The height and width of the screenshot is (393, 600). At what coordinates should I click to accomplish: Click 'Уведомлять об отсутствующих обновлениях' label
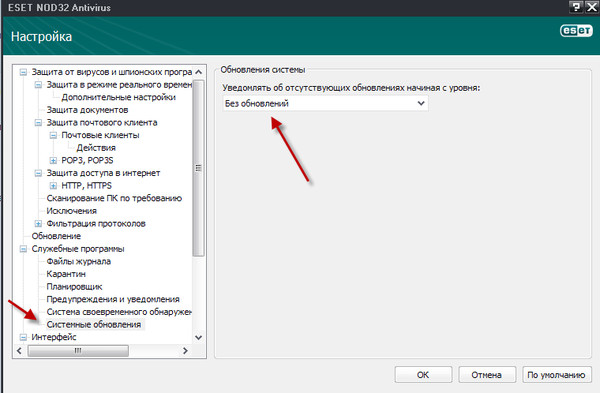pyautogui.click(x=351, y=88)
